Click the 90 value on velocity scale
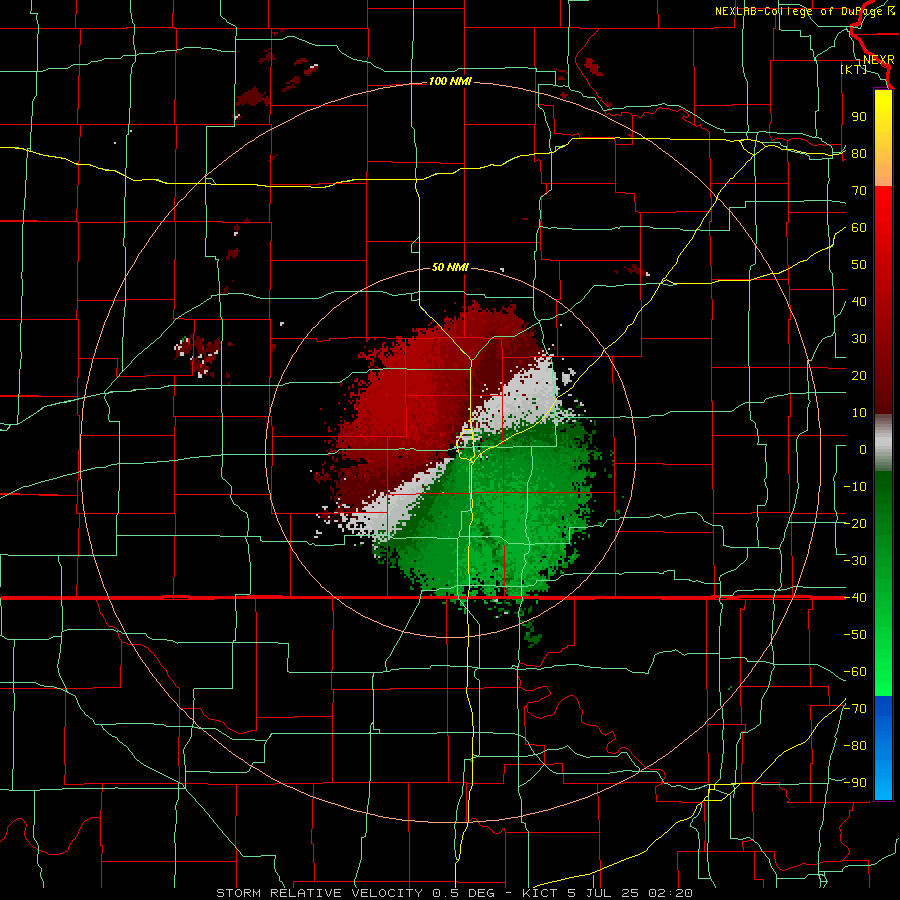Screen dimensions: 900x900 859,117
